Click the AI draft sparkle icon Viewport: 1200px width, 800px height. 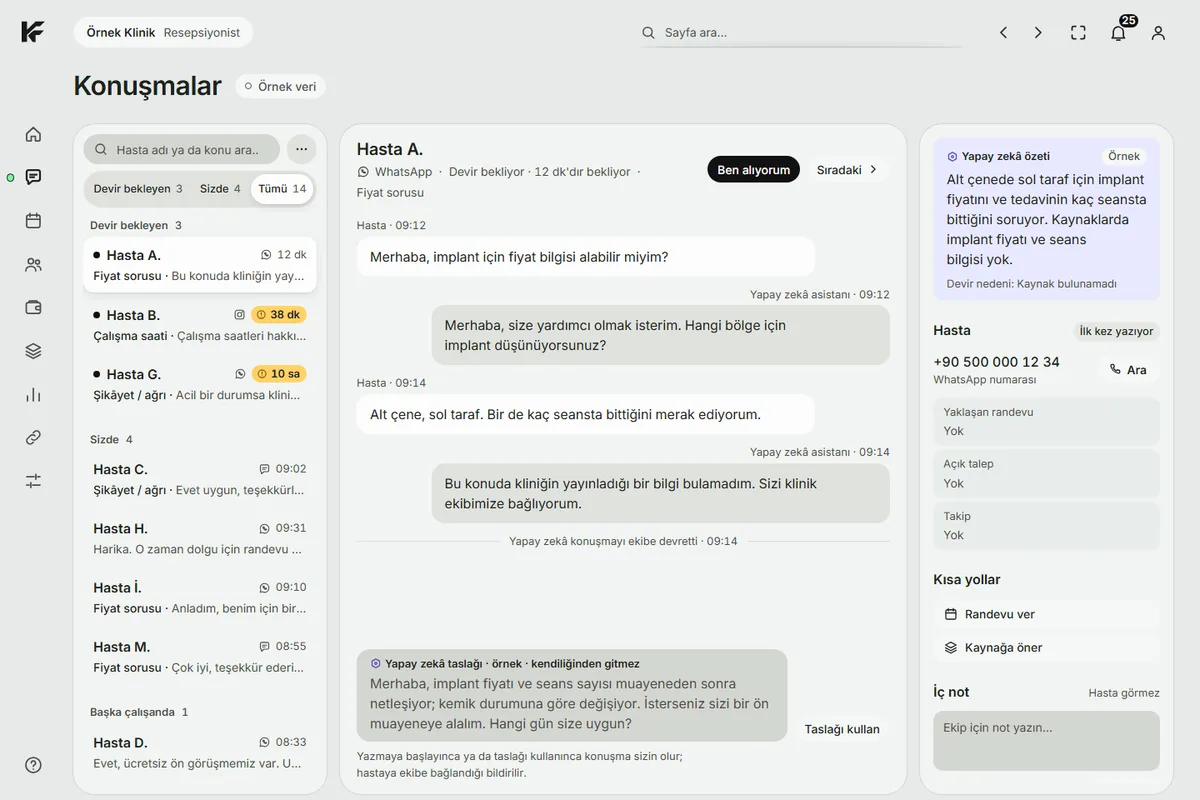point(376,663)
